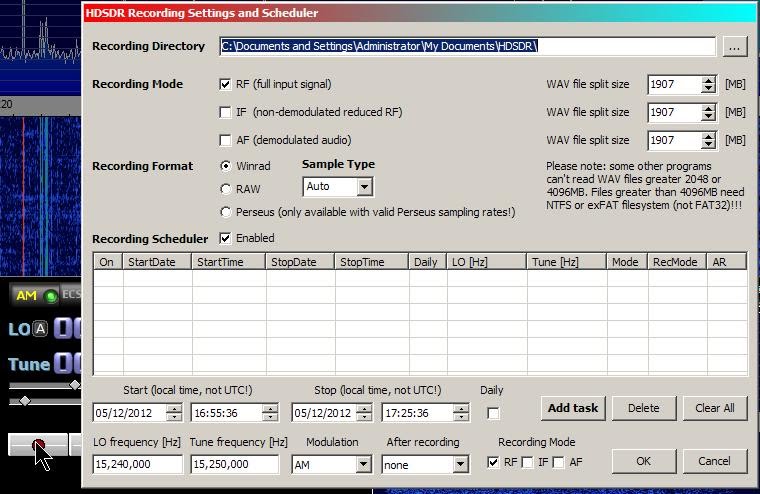Click the StopTime column header
Image resolution: width=760 pixels, height=494 pixels.
pos(371,262)
